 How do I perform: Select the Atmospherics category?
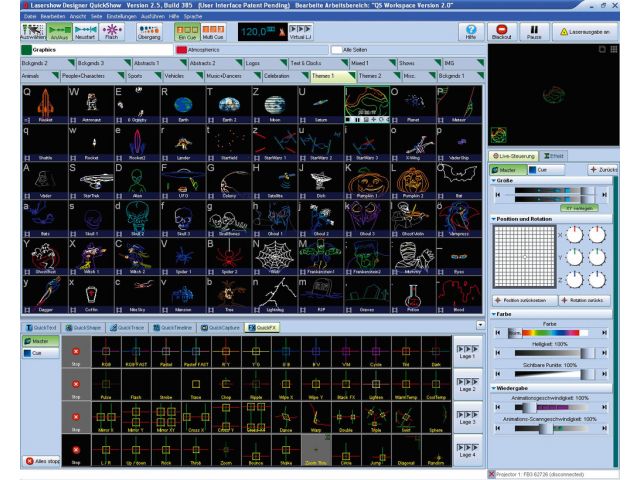pyautogui.click(x=252, y=50)
